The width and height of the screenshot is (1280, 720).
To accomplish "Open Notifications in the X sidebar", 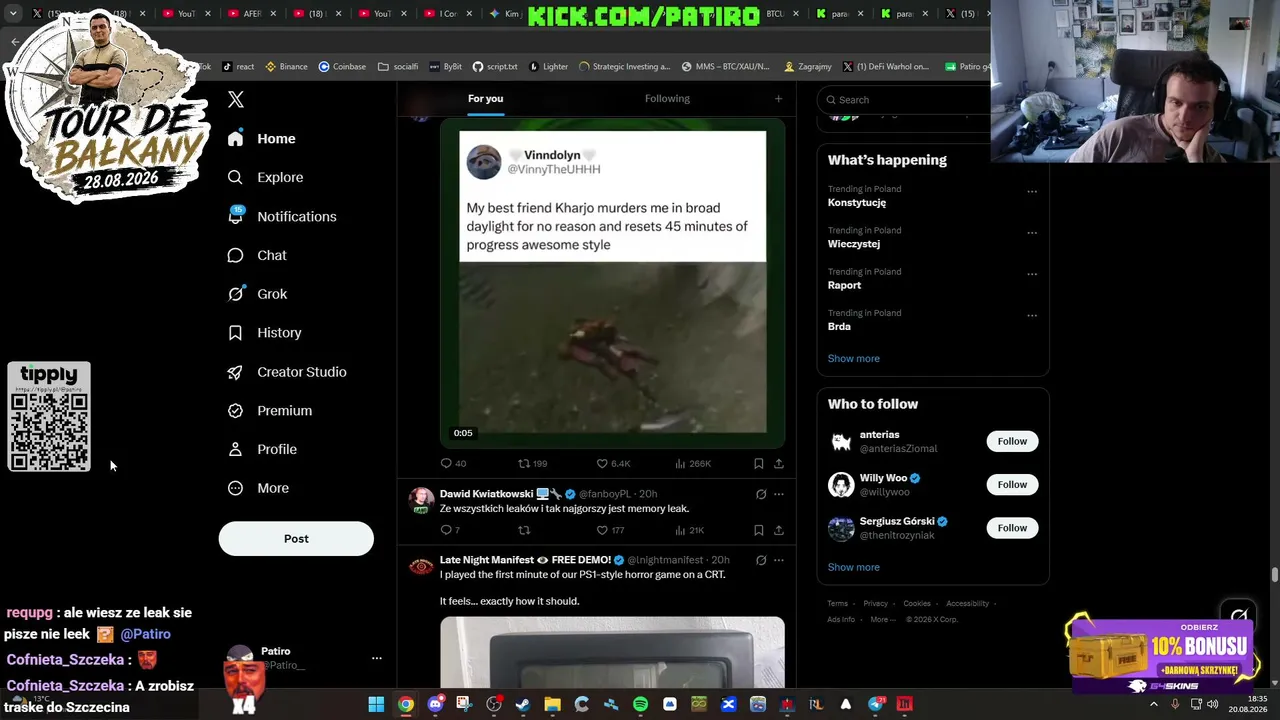I will pyautogui.click(x=282, y=216).
